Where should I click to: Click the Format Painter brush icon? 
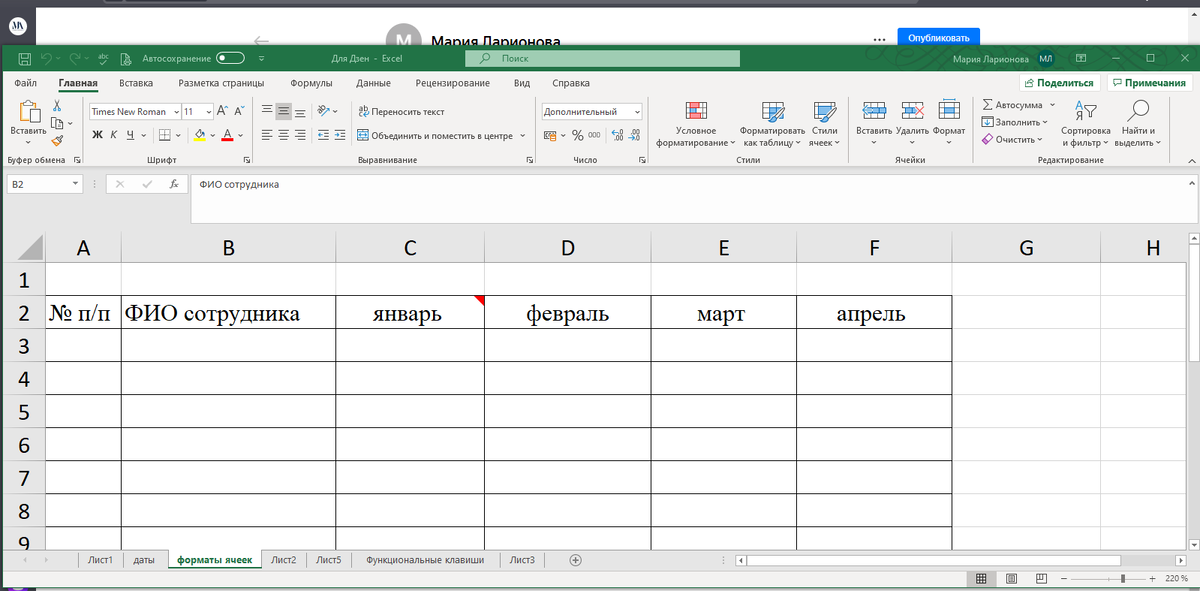pyautogui.click(x=57, y=141)
